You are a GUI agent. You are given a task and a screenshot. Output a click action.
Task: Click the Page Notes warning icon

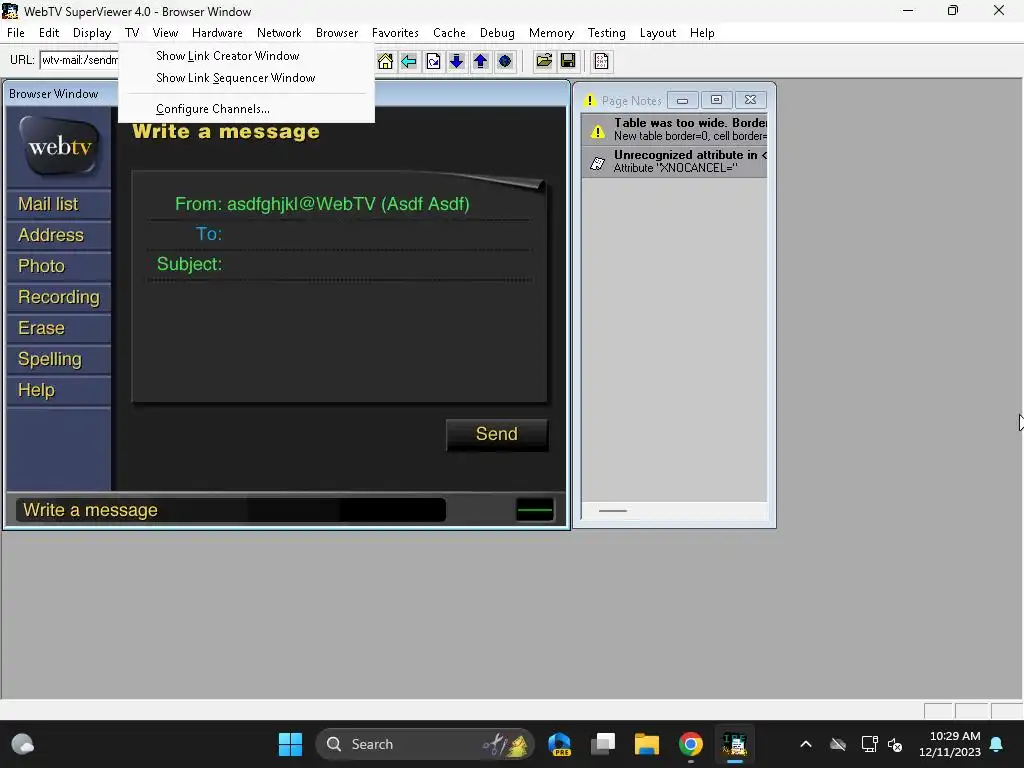click(x=590, y=101)
